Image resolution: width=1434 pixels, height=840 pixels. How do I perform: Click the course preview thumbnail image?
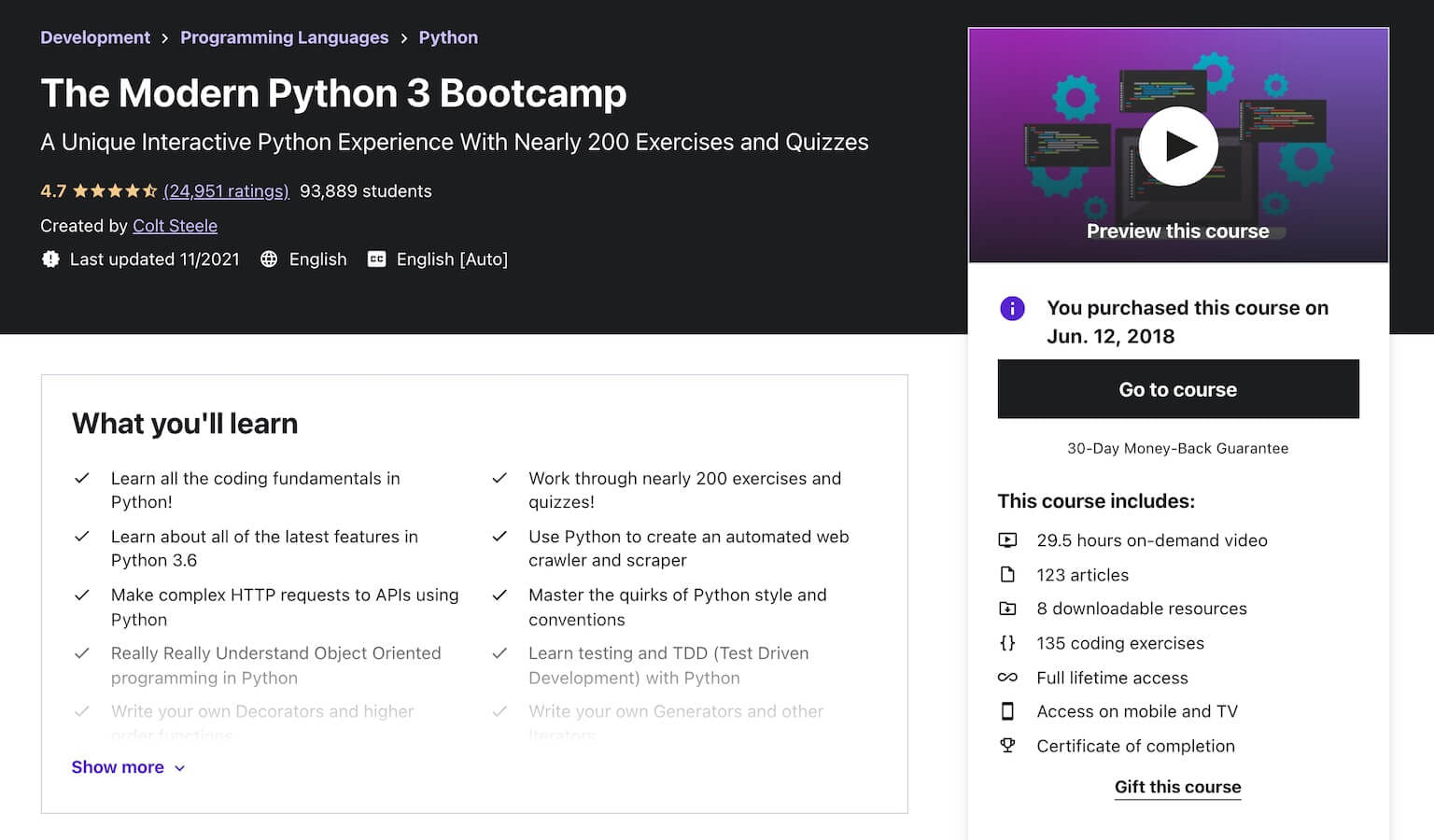[x=1178, y=146]
